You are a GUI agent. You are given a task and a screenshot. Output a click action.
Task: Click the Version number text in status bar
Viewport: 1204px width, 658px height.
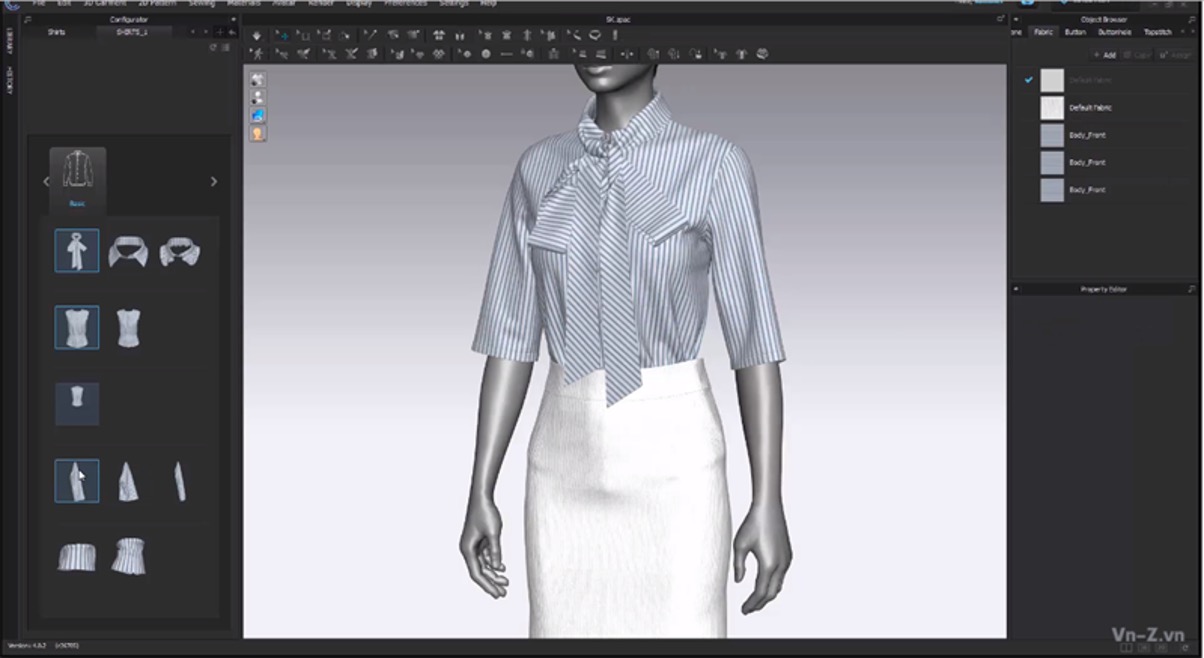coord(29,646)
